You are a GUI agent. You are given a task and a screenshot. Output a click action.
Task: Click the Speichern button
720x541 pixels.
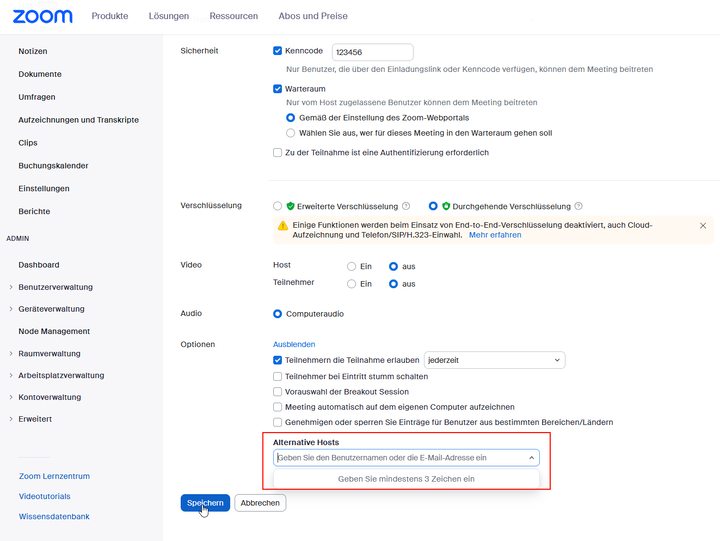click(205, 503)
